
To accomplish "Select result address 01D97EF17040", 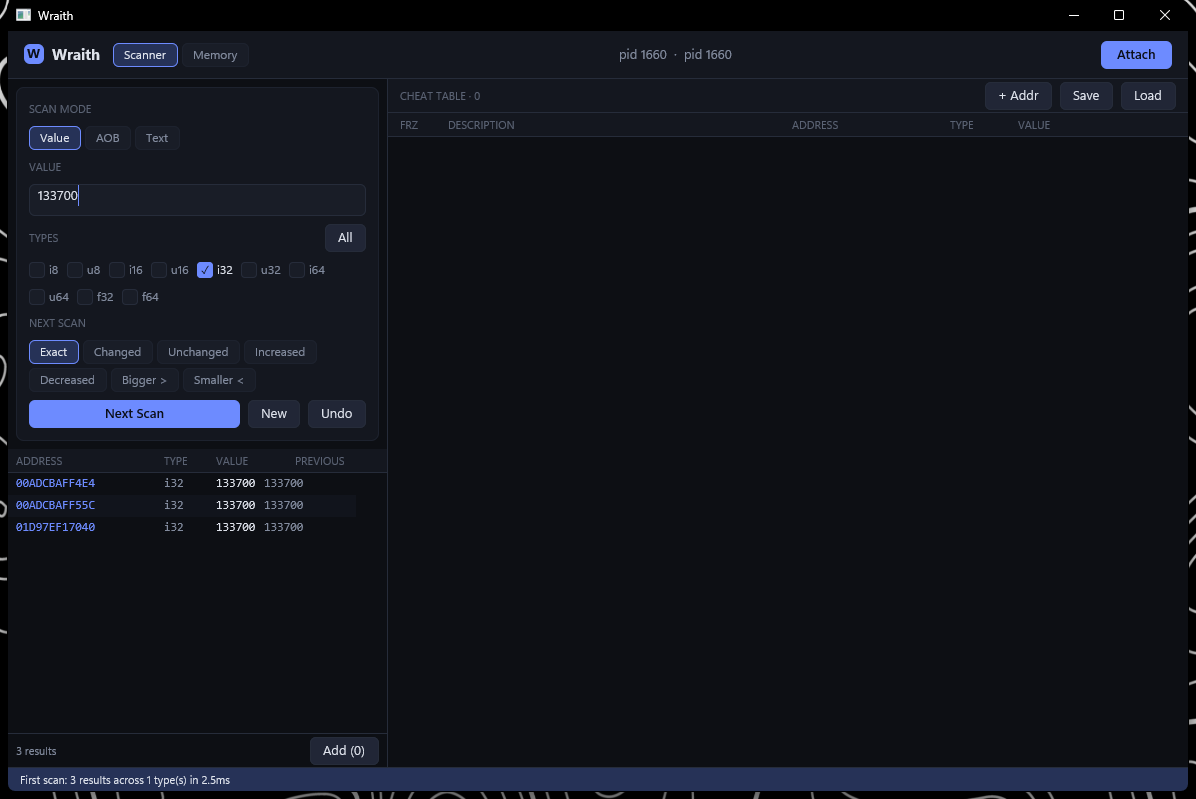I will [56, 528].
